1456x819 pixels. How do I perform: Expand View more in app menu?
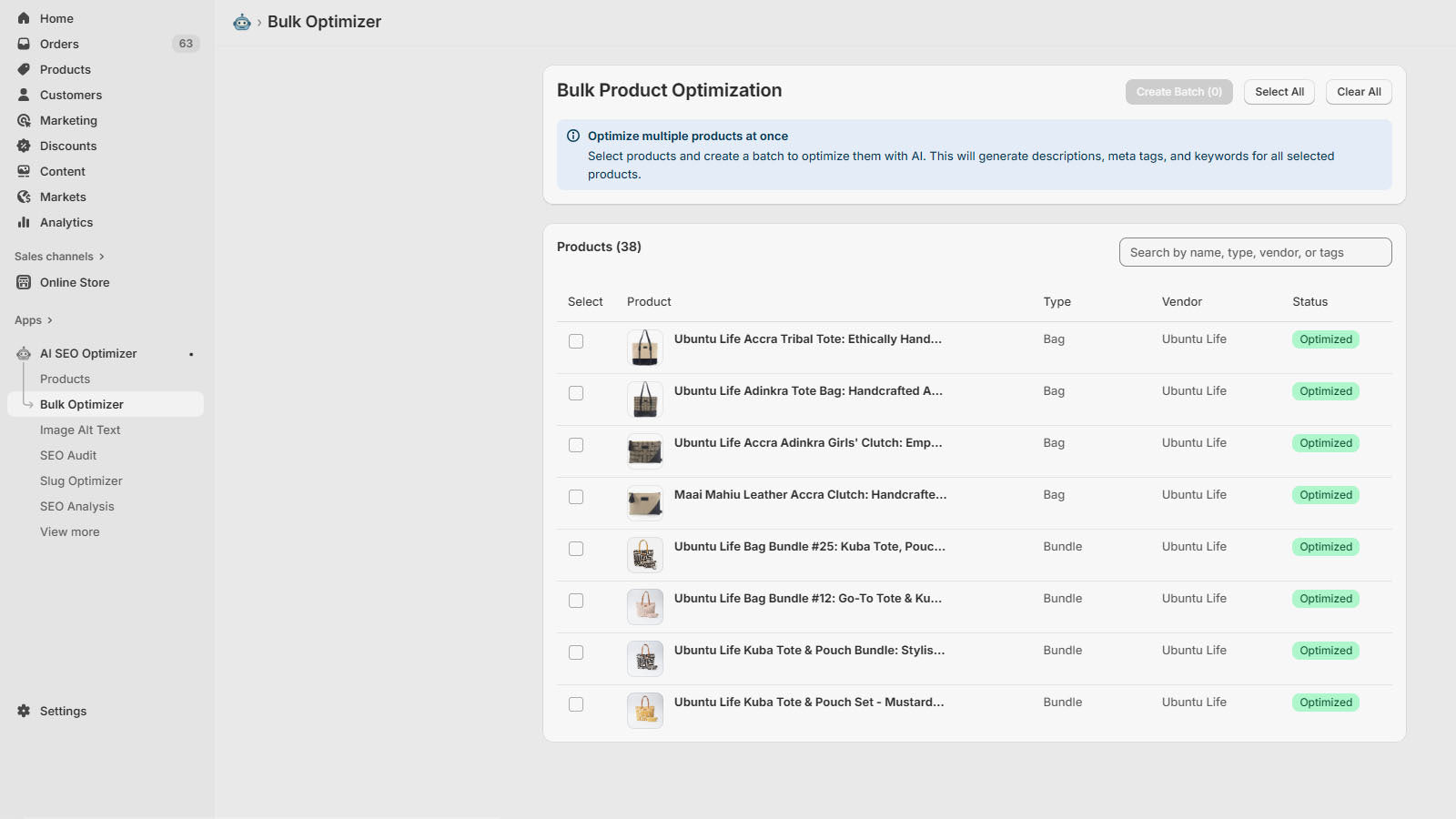(69, 531)
